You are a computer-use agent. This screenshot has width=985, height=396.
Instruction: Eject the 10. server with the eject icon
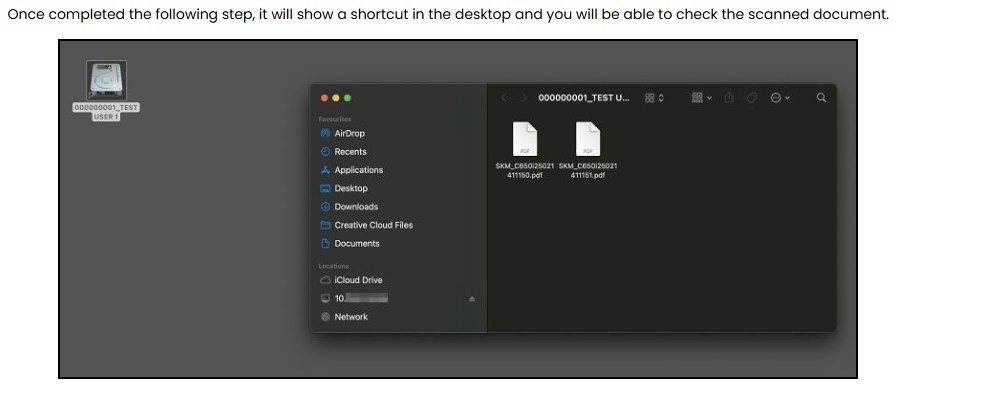tap(472, 299)
